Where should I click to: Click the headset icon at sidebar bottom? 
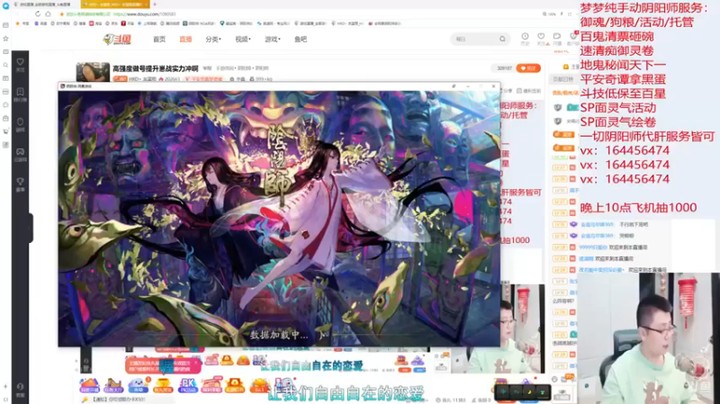coord(20,387)
